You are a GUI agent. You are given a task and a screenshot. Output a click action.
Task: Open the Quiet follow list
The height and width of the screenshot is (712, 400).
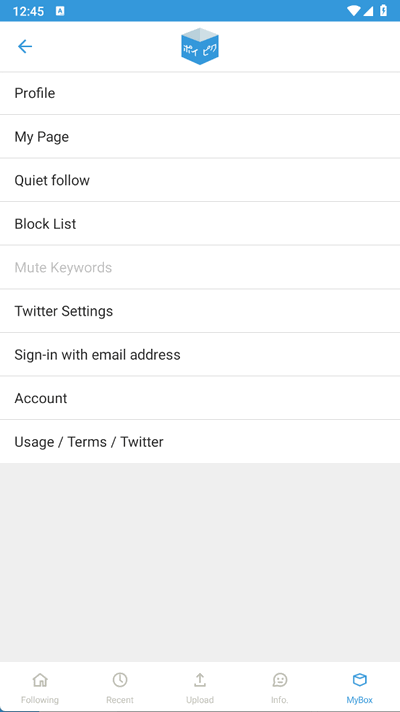(200, 180)
